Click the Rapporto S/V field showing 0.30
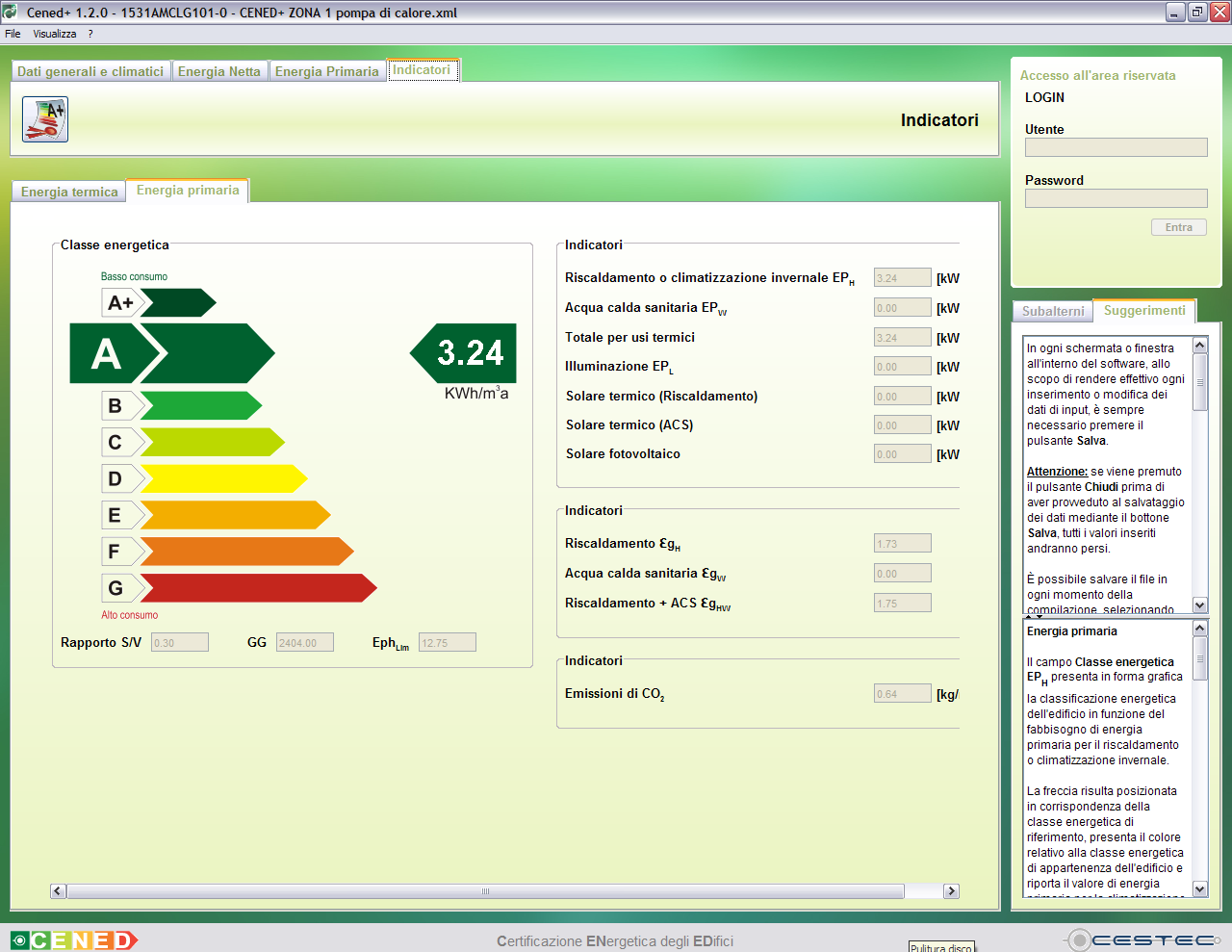The width and height of the screenshot is (1232, 952). (180, 642)
